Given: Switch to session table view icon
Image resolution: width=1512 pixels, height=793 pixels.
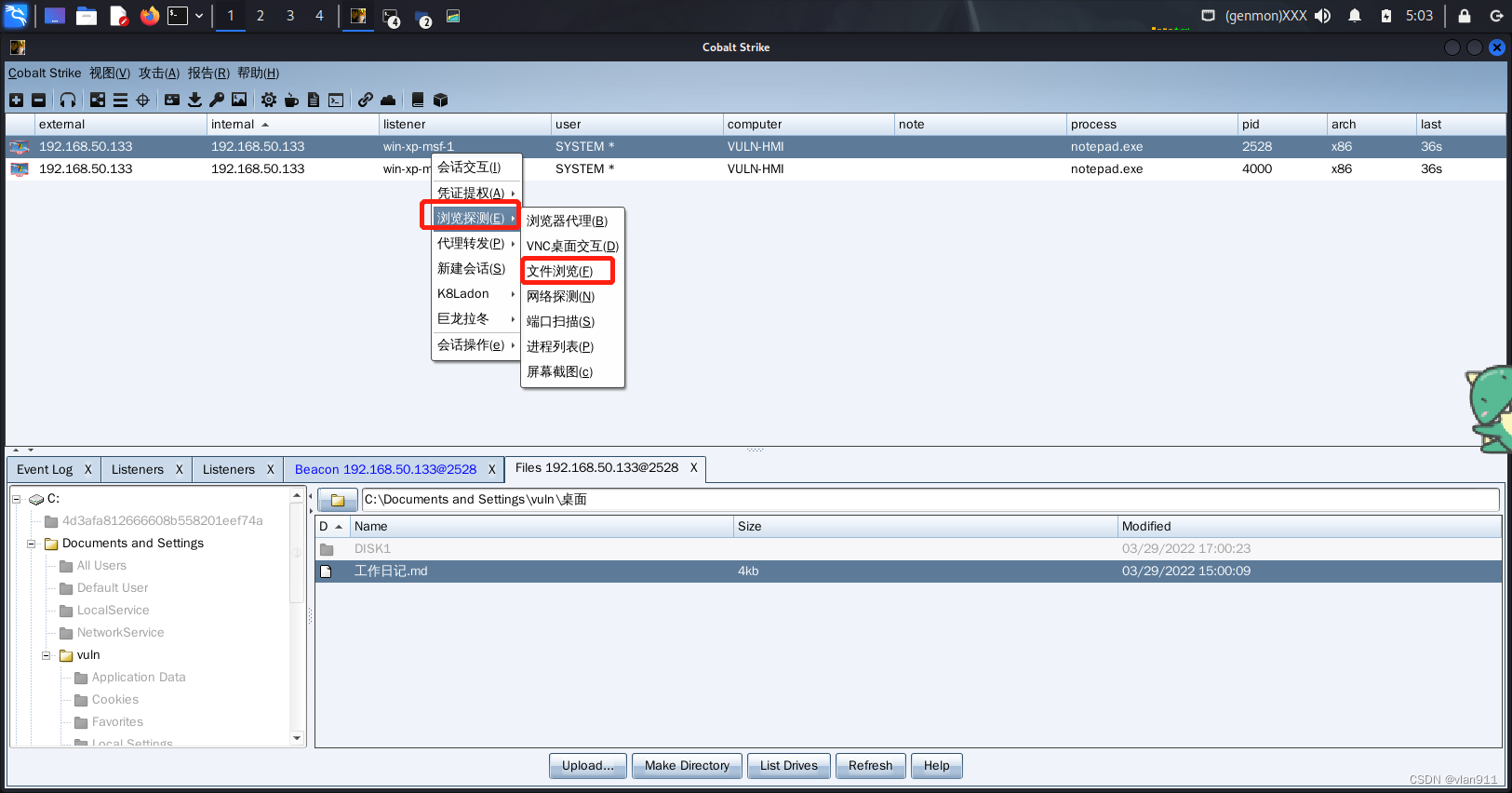Looking at the screenshot, I should pos(120,100).
